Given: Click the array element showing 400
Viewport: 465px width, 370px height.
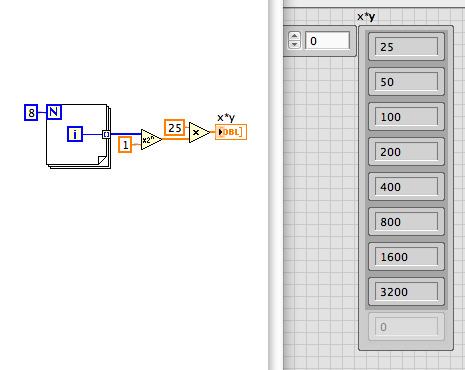Looking at the screenshot, I should pos(406,187).
